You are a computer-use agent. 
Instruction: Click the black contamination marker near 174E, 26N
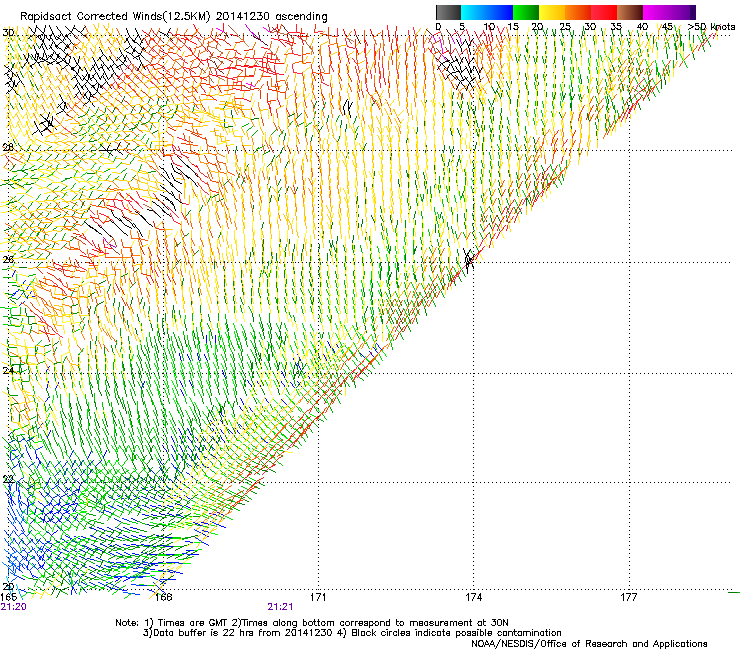(469, 260)
